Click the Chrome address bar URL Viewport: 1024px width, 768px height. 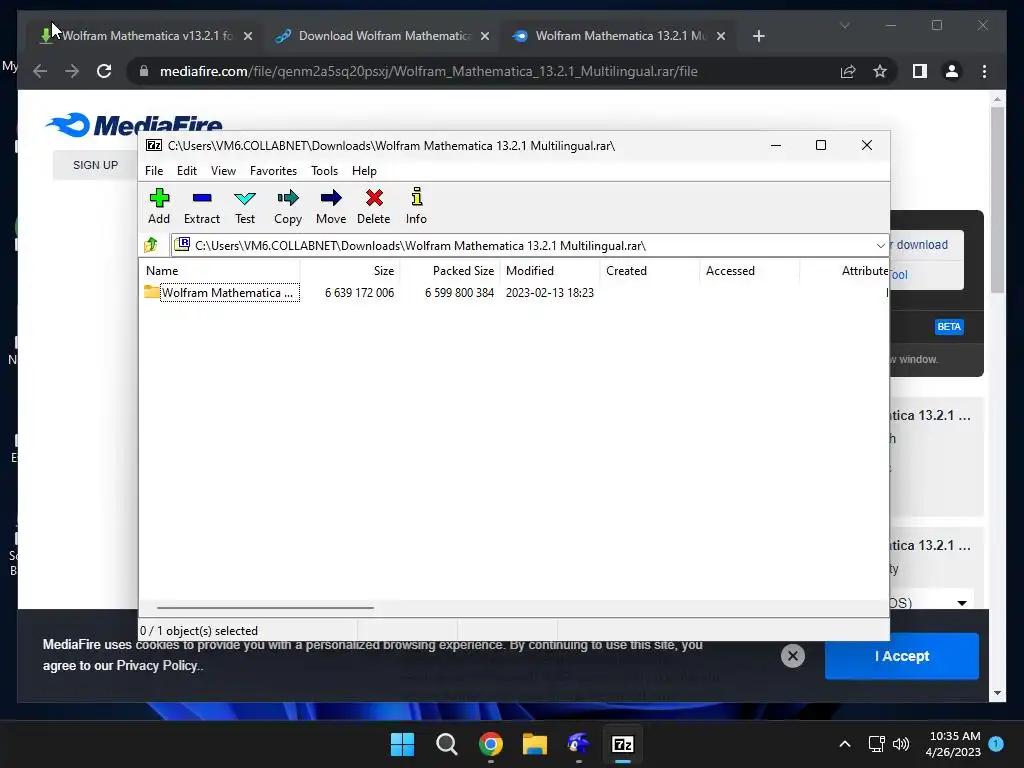(428, 71)
